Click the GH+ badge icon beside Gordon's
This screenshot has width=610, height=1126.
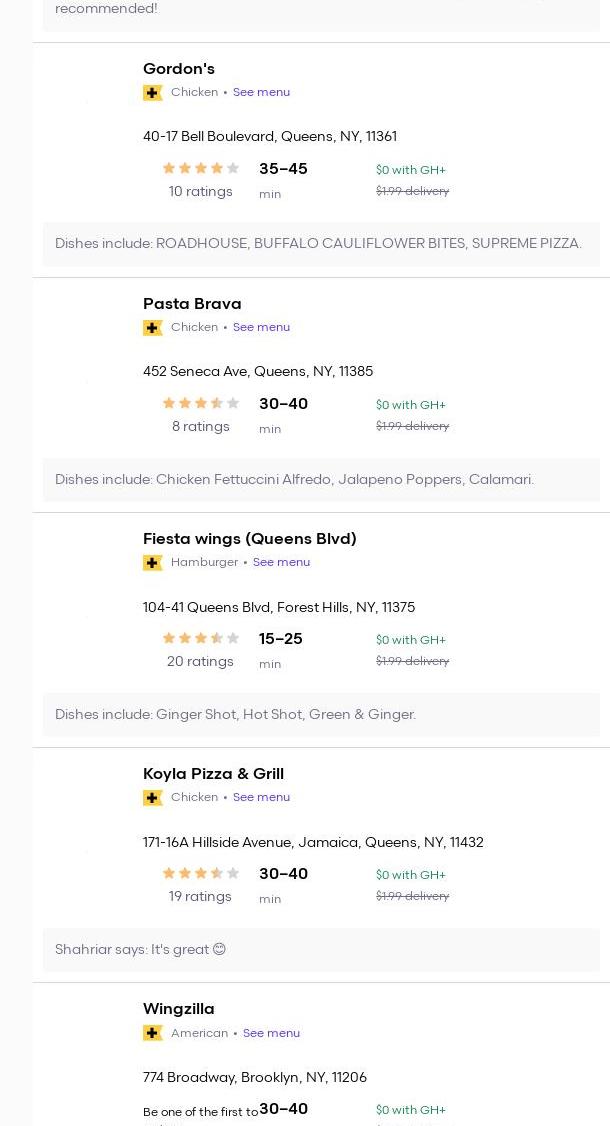pos(153,93)
